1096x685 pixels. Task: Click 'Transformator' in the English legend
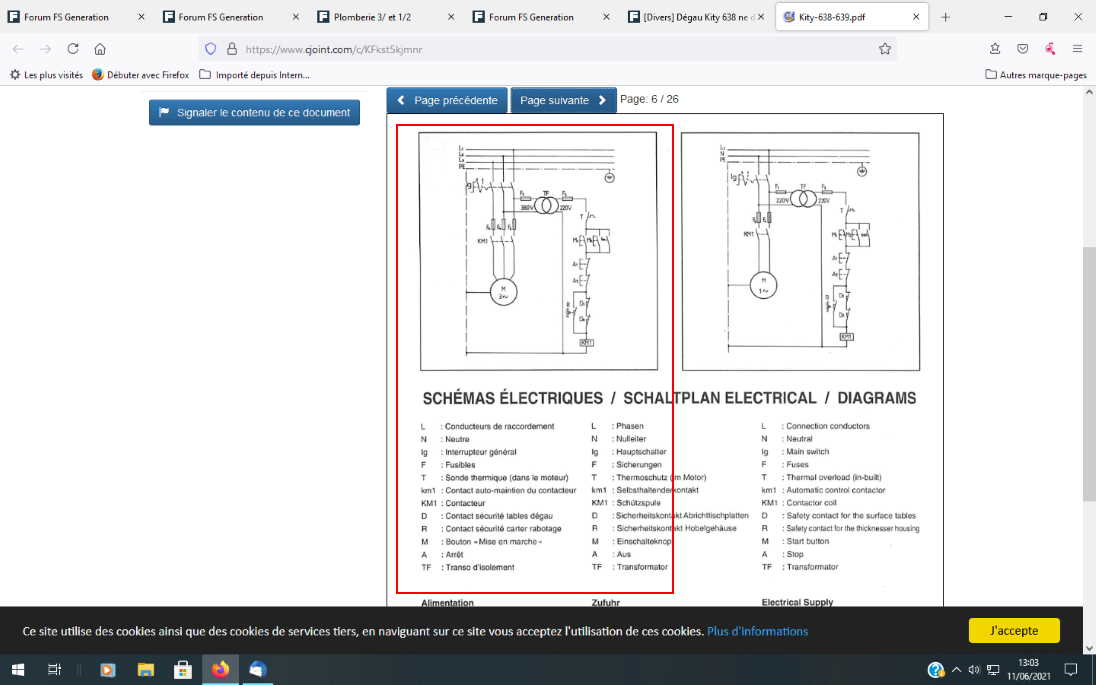point(812,567)
